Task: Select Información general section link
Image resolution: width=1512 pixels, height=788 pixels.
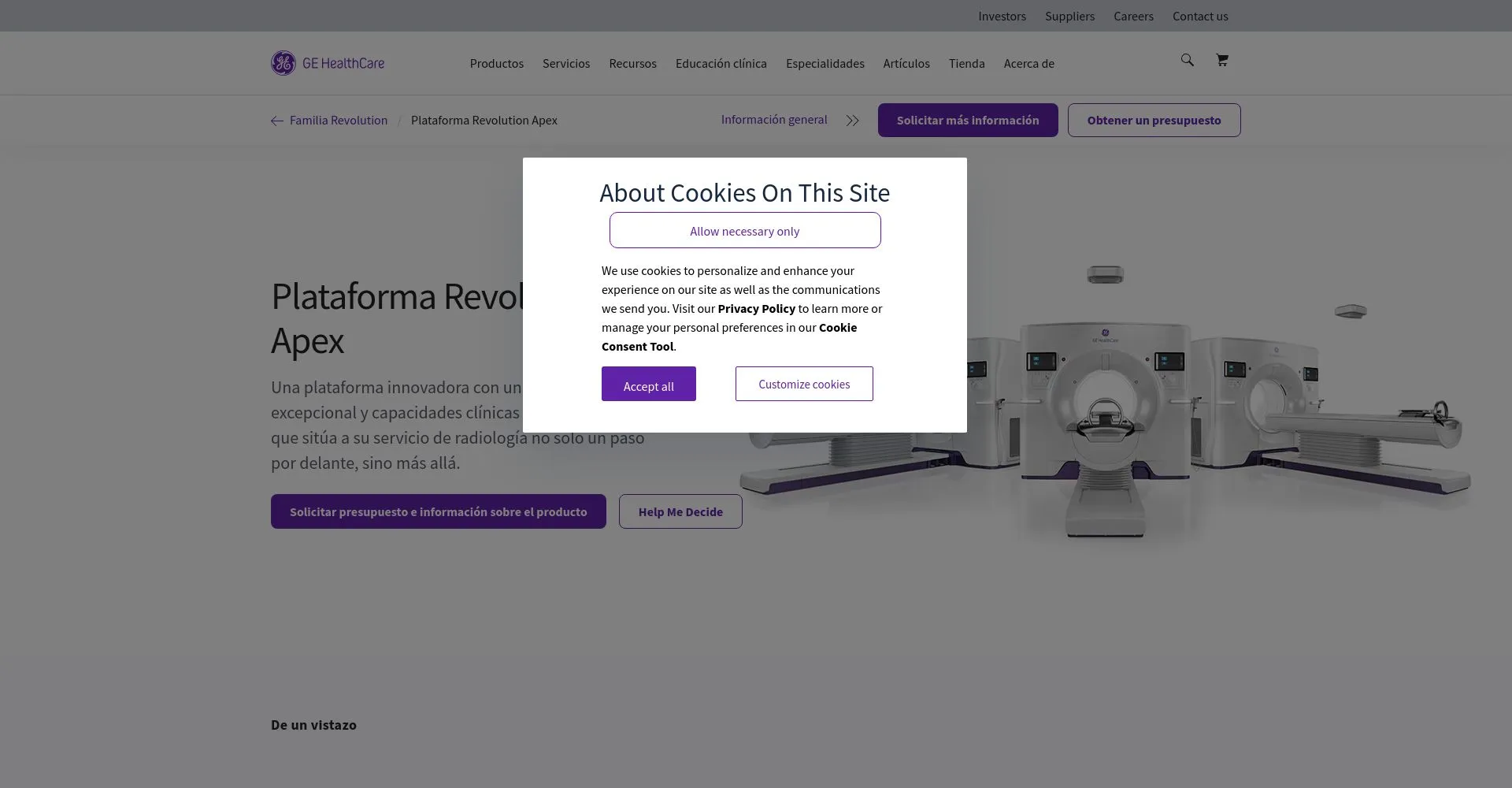Action: (x=774, y=119)
